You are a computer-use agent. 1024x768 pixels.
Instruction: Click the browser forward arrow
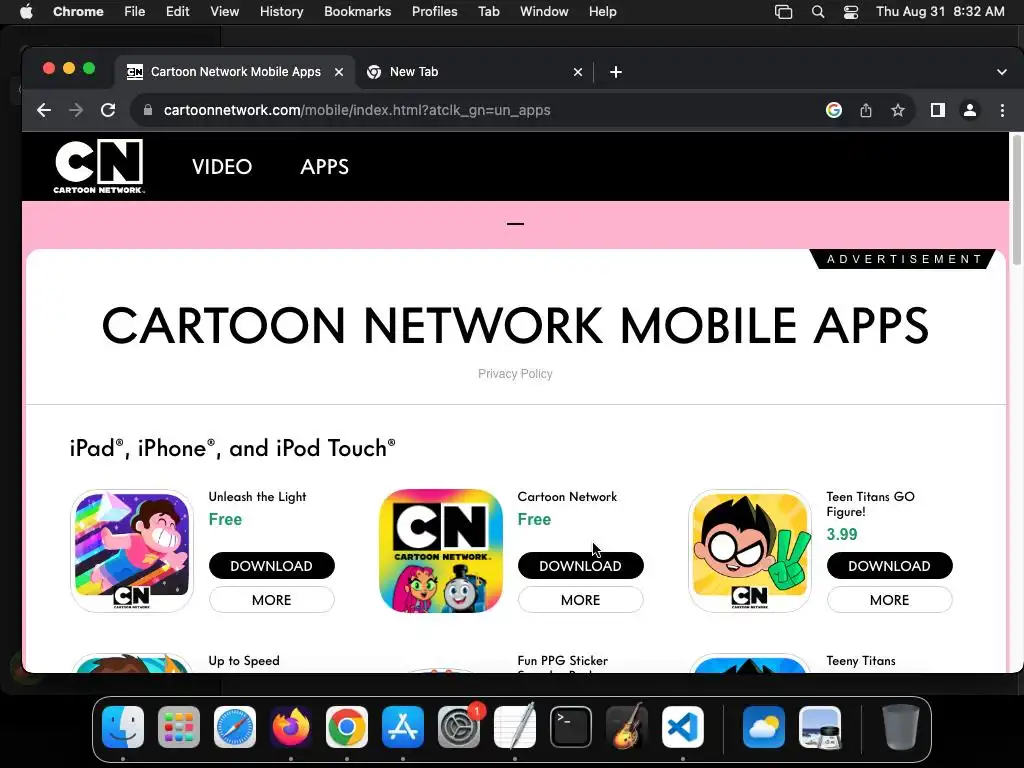(x=76, y=110)
